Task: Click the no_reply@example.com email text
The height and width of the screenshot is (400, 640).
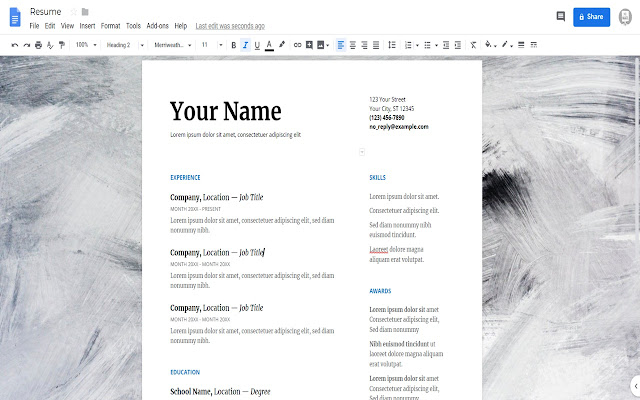Action: click(x=399, y=127)
